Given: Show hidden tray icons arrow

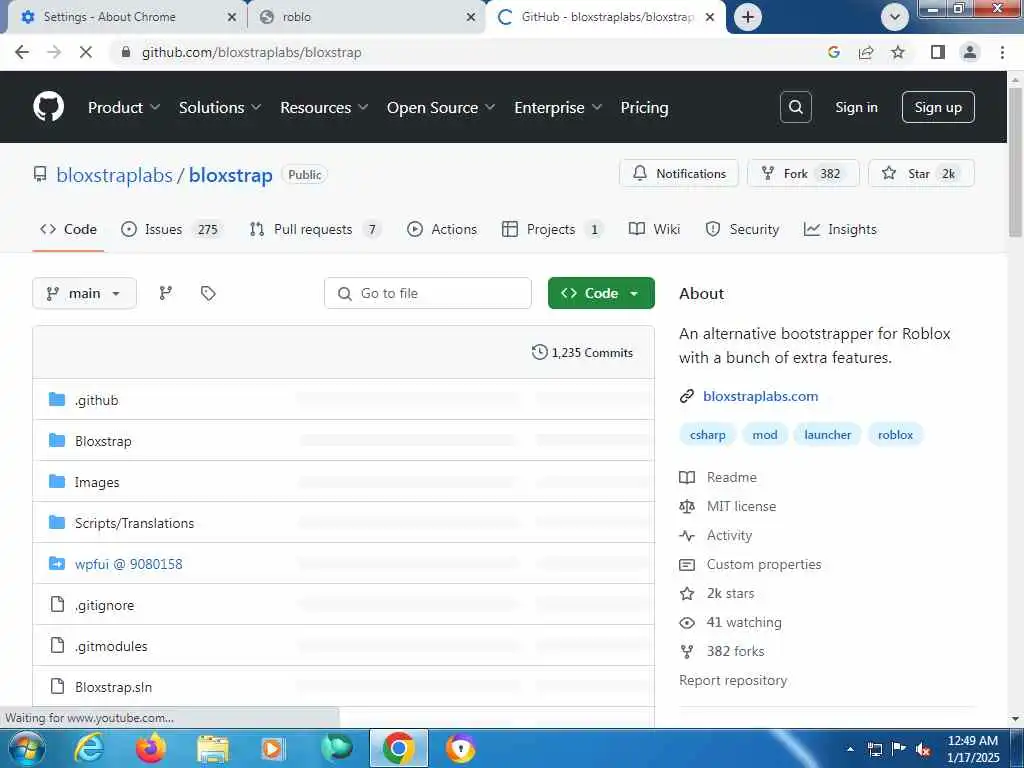Looking at the screenshot, I should tap(850, 749).
